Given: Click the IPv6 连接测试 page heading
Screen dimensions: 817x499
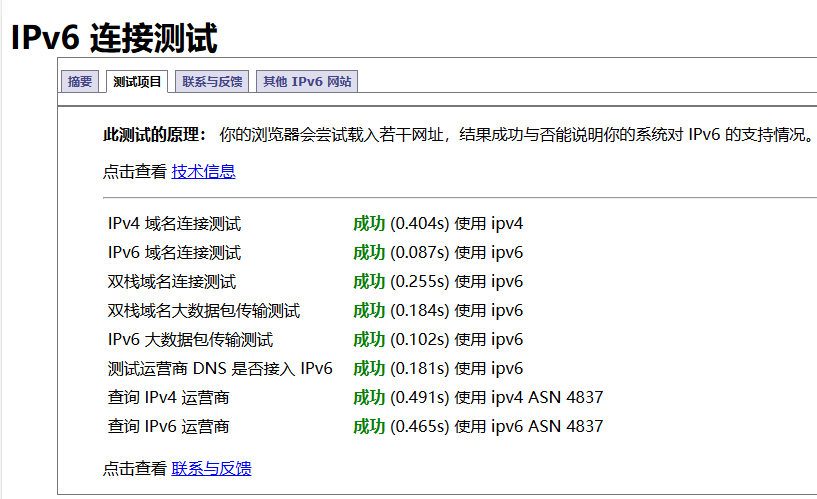Looking at the screenshot, I should click(x=114, y=37).
